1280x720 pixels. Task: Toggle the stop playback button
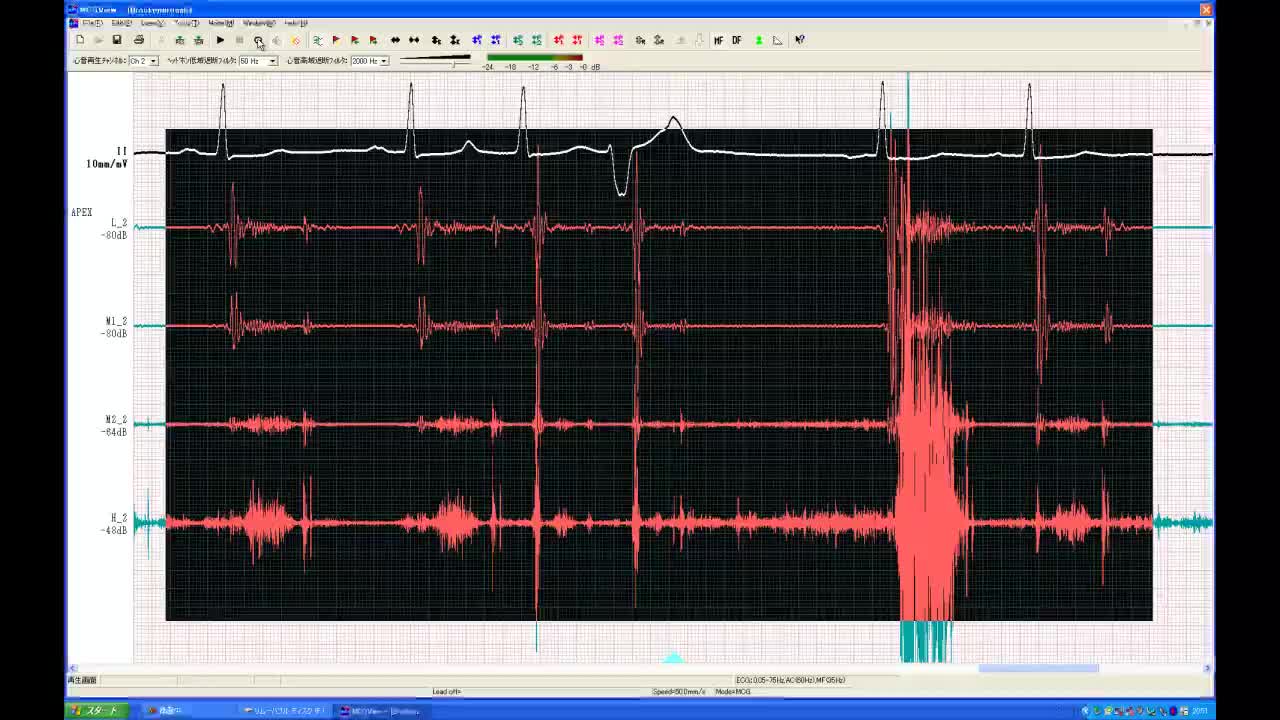coord(239,40)
